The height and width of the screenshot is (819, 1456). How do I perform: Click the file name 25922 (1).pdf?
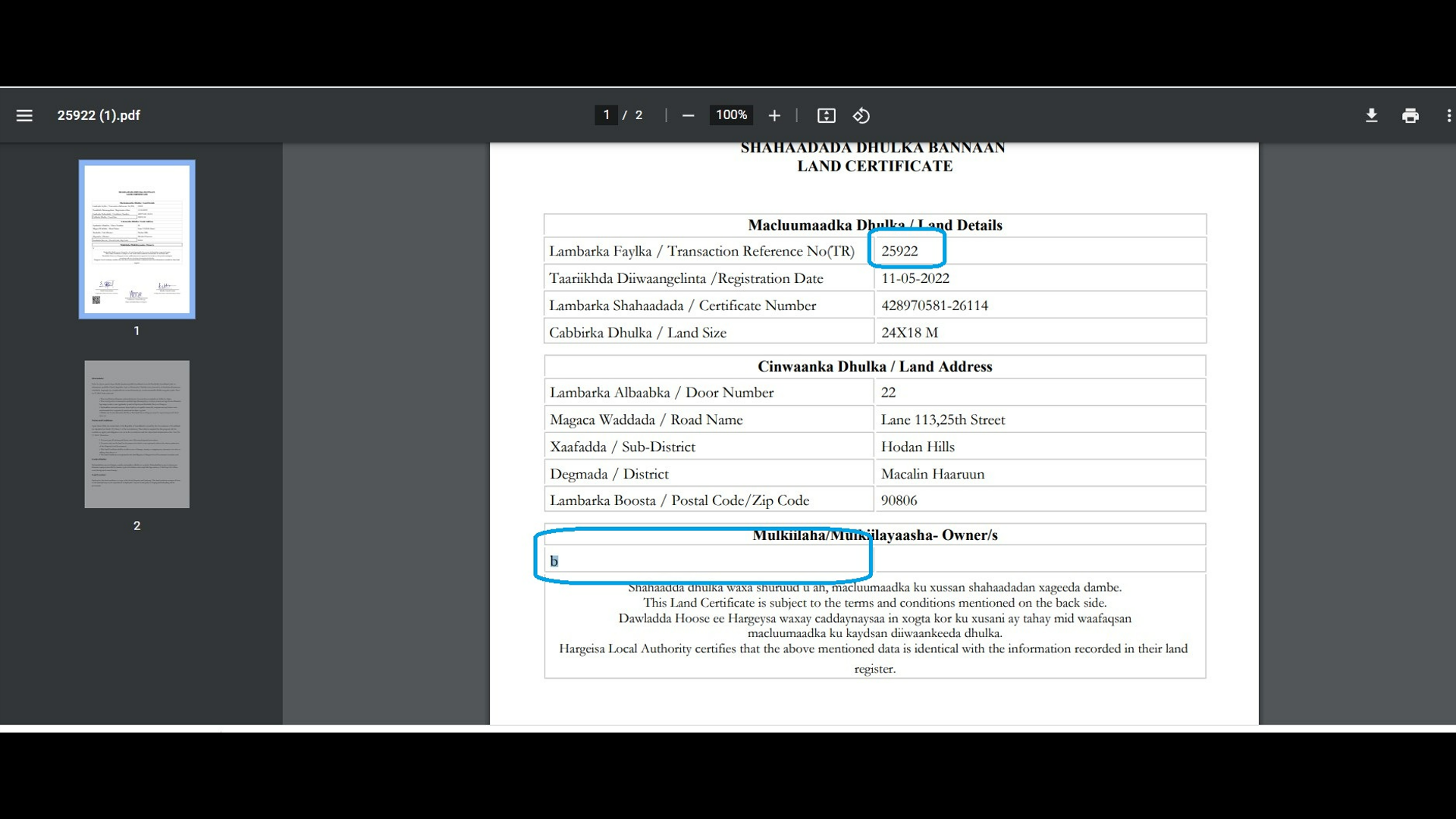(99, 115)
